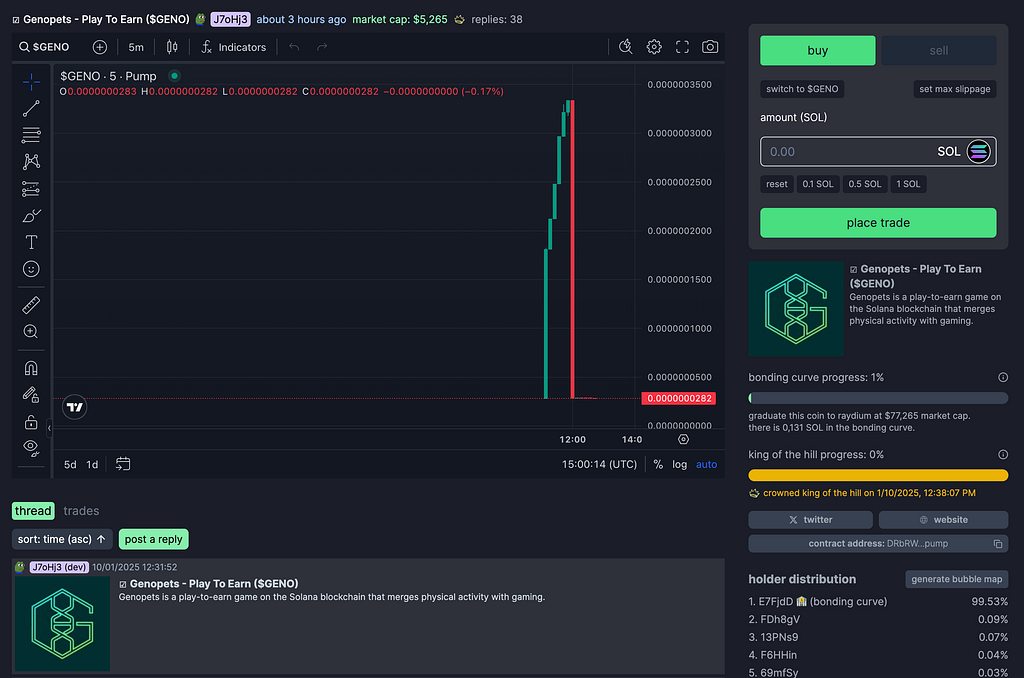Viewport: 1024px width, 678px height.
Task: Click post a reply button
Action: (153, 540)
